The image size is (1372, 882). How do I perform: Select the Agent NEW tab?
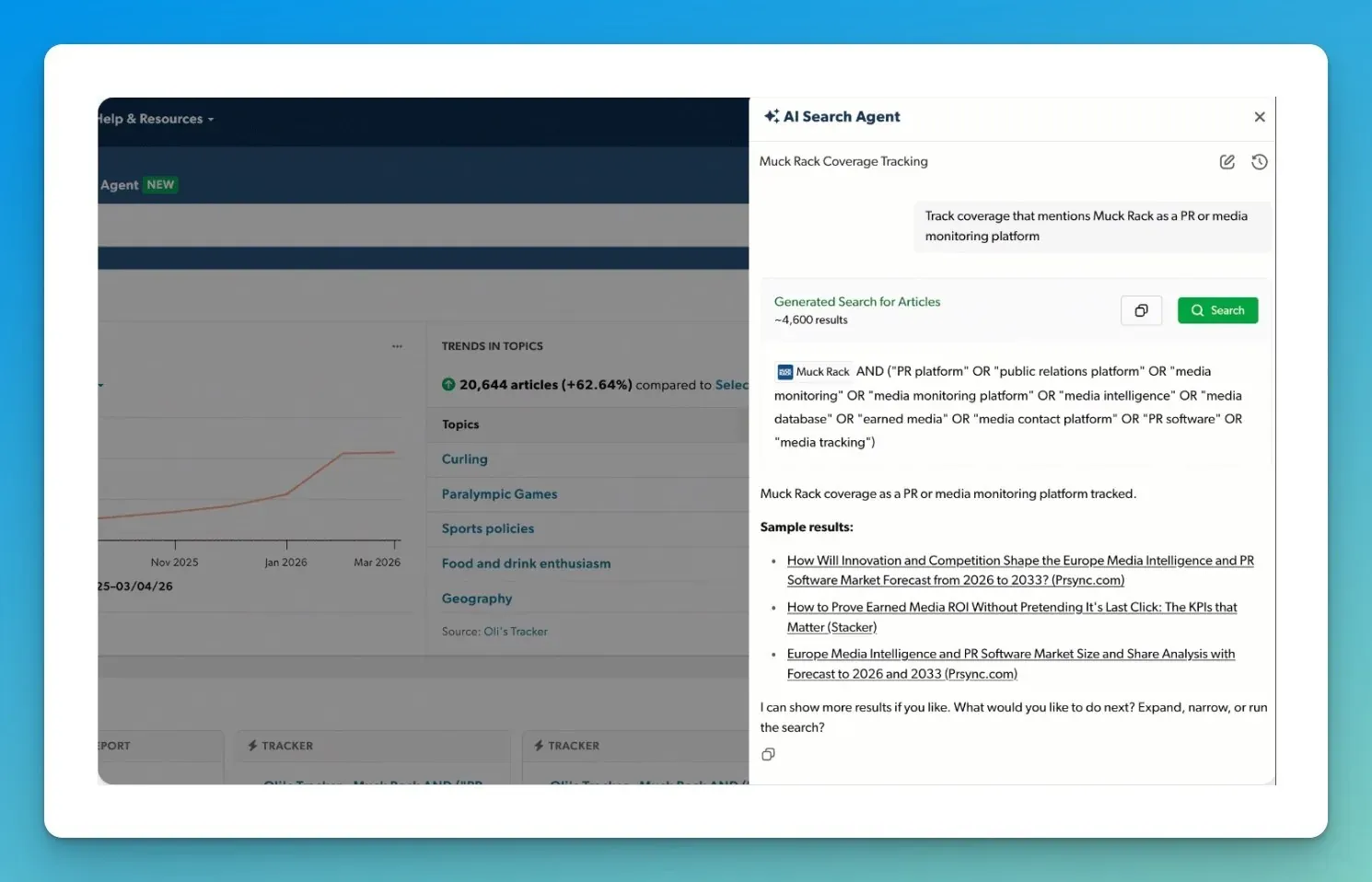138,184
